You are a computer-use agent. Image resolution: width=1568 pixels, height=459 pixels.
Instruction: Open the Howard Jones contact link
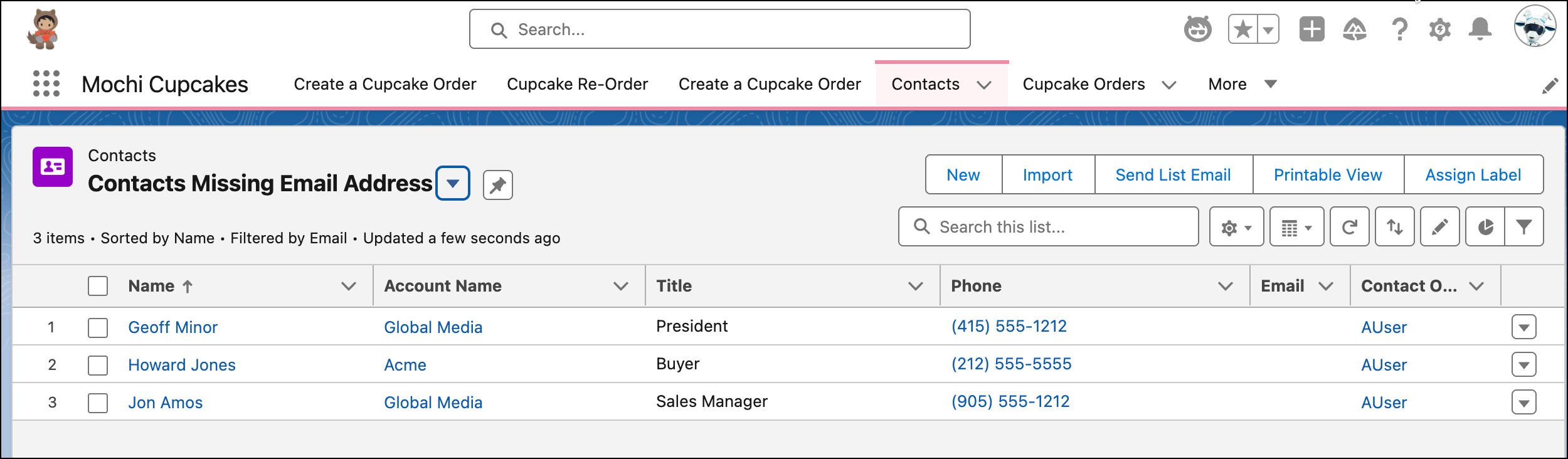[x=182, y=365]
